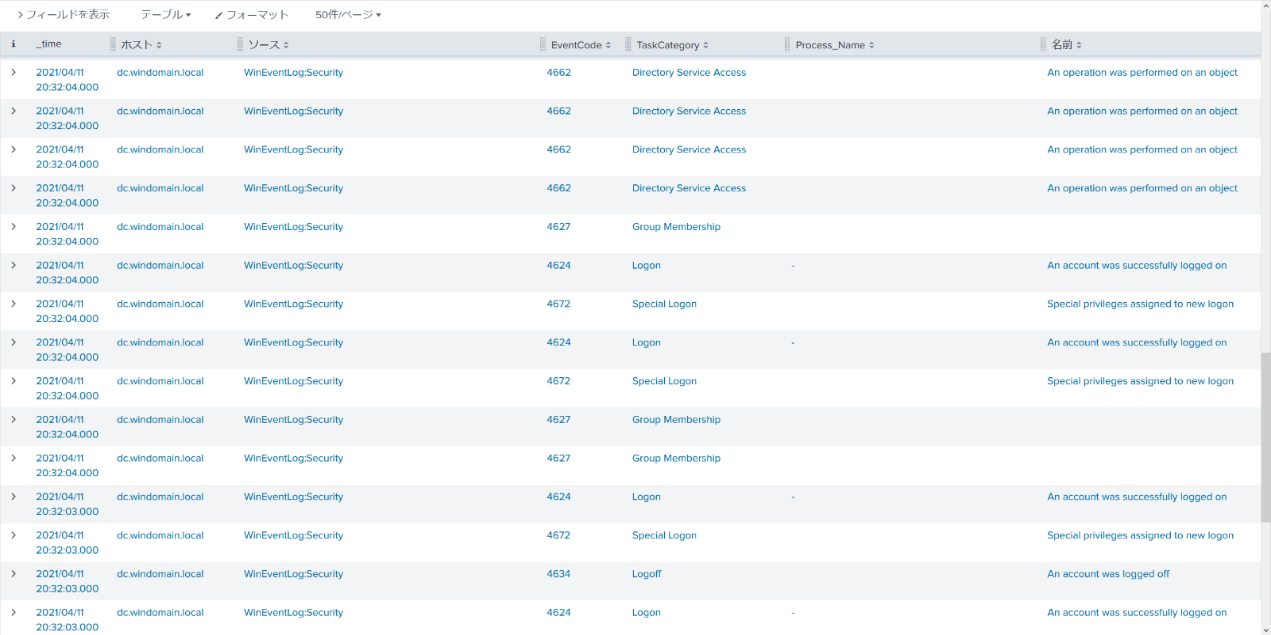Expand the first 4662 event row
The height and width of the screenshot is (635, 1271).
point(14,72)
